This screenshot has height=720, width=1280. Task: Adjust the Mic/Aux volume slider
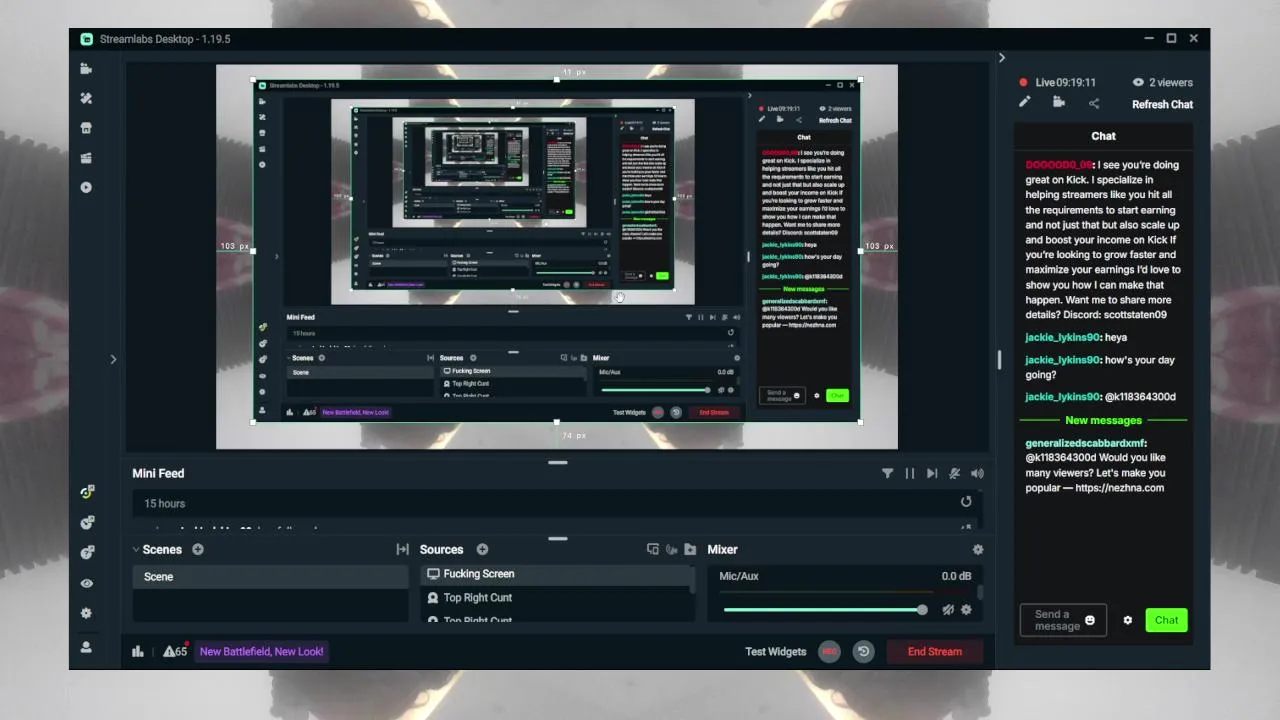click(824, 610)
